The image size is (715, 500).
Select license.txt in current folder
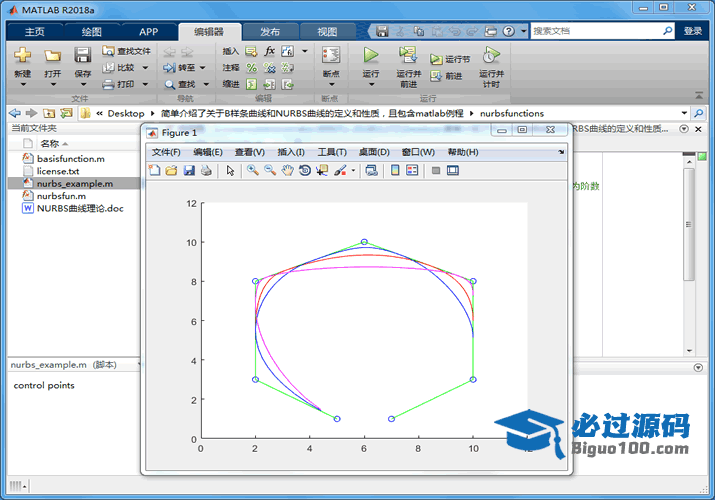[58, 171]
